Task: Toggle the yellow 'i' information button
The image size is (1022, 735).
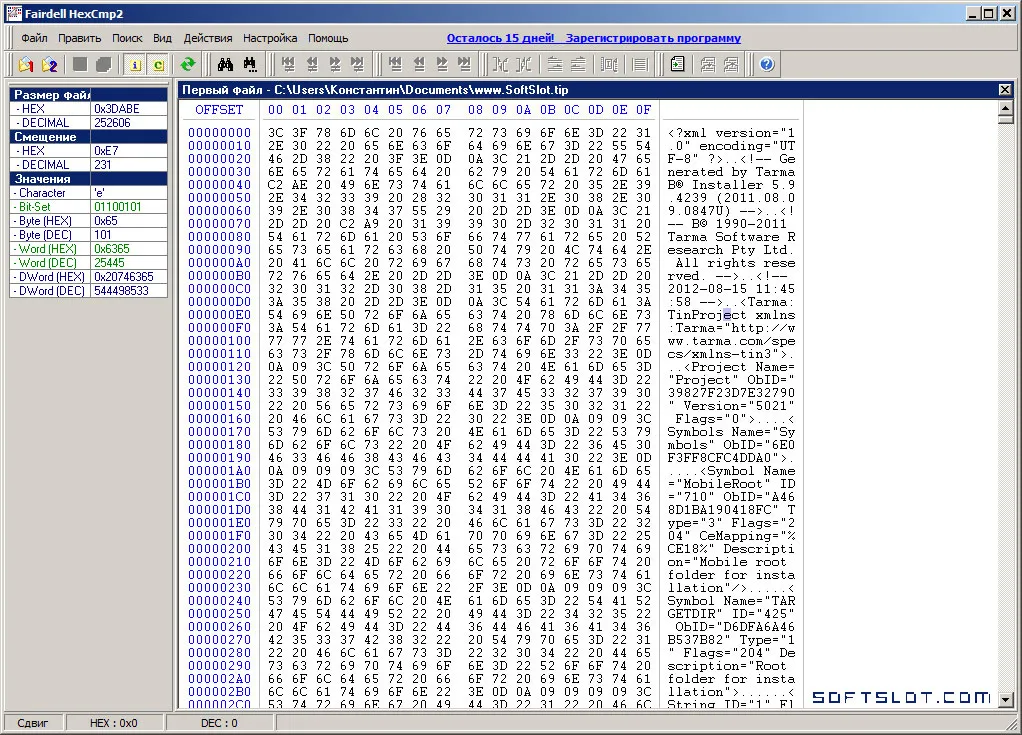Action: (135, 64)
